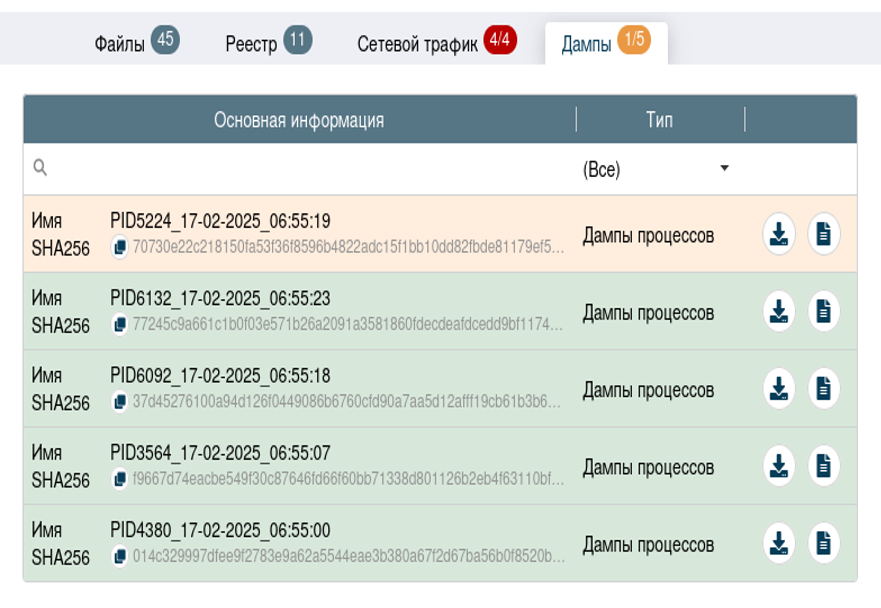Download the PID5224 process dump
Image resolution: width=881 pixels, height=608 pixels.
coord(779,234)
